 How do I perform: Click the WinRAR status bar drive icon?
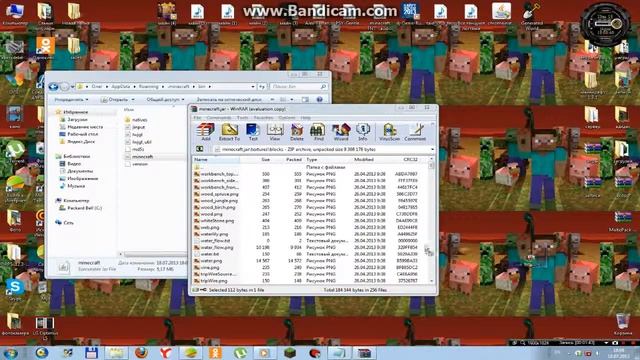pos(196,290)
